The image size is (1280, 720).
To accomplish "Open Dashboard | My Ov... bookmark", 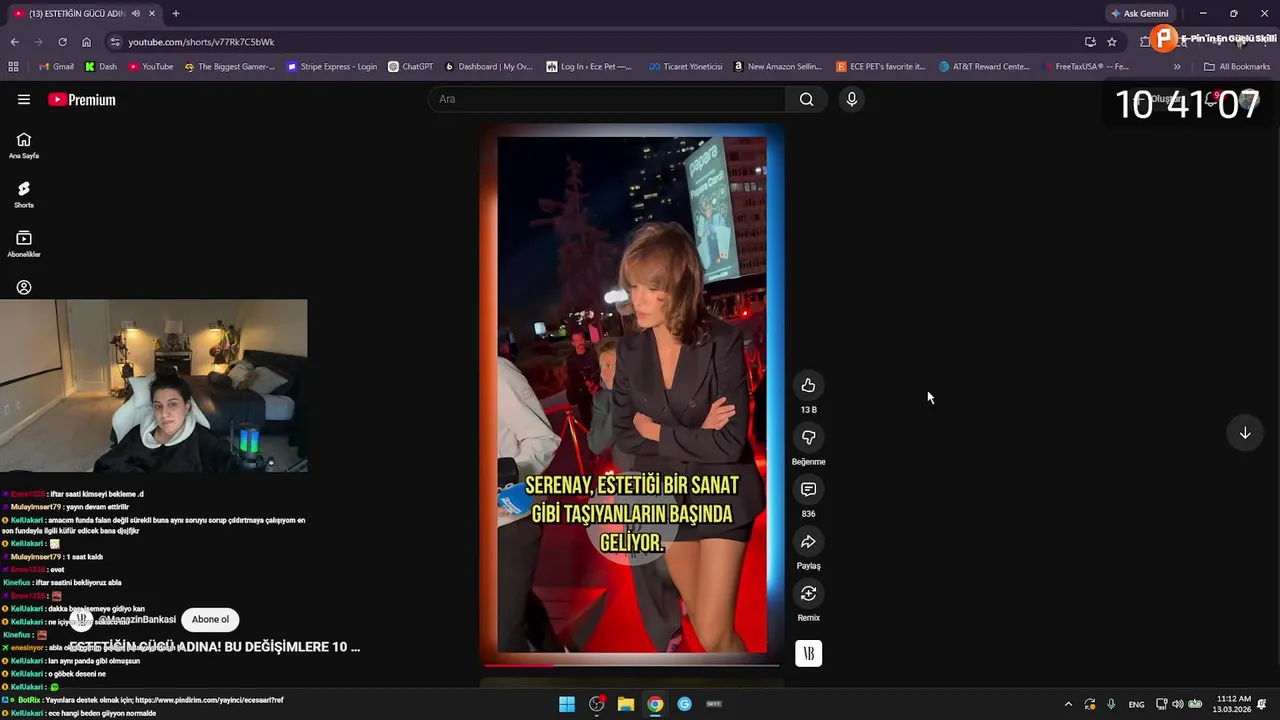I will click(489, 67).
